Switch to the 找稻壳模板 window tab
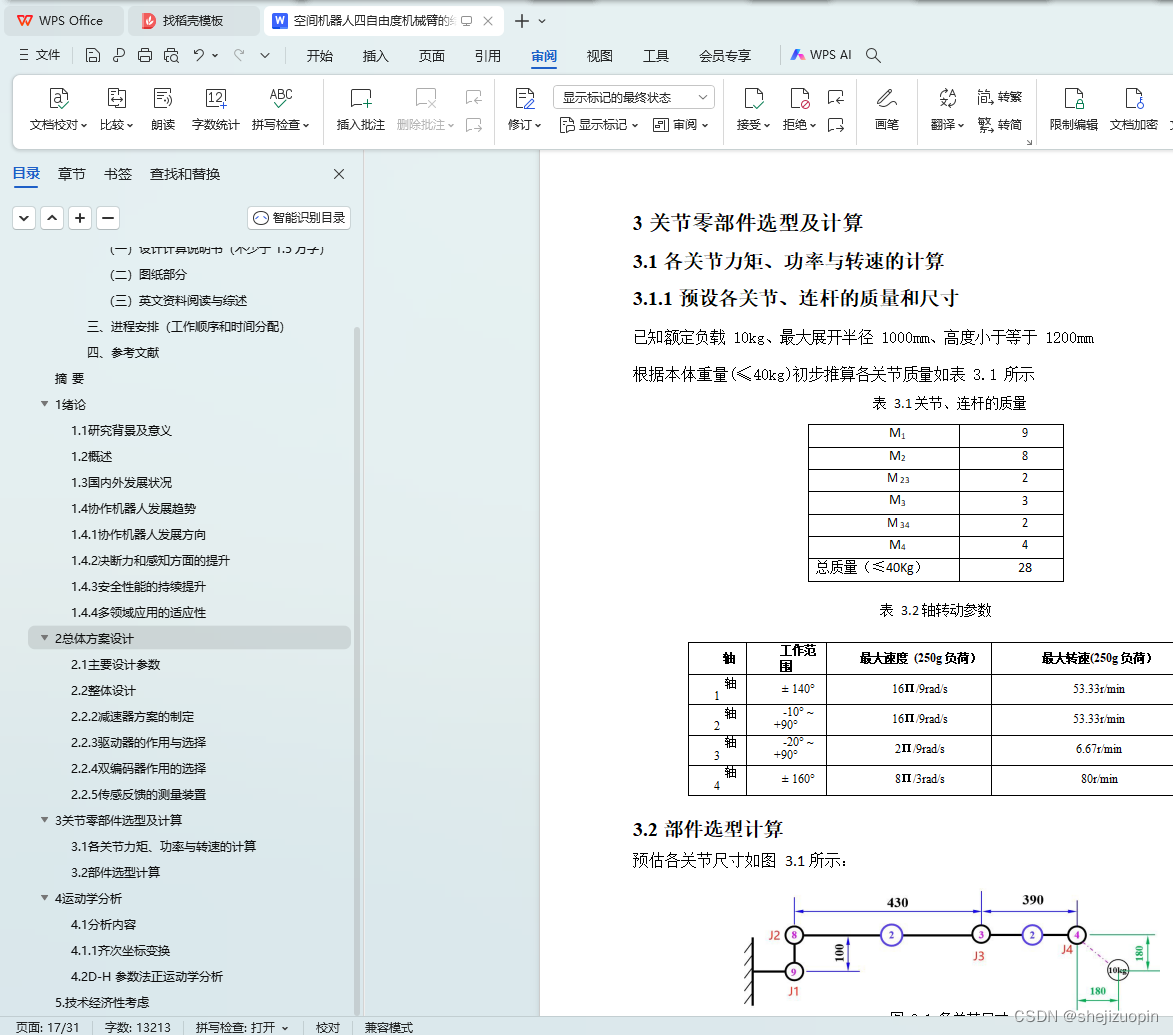The height and width of the screenshot is (1035, 1173). [192, 21]
